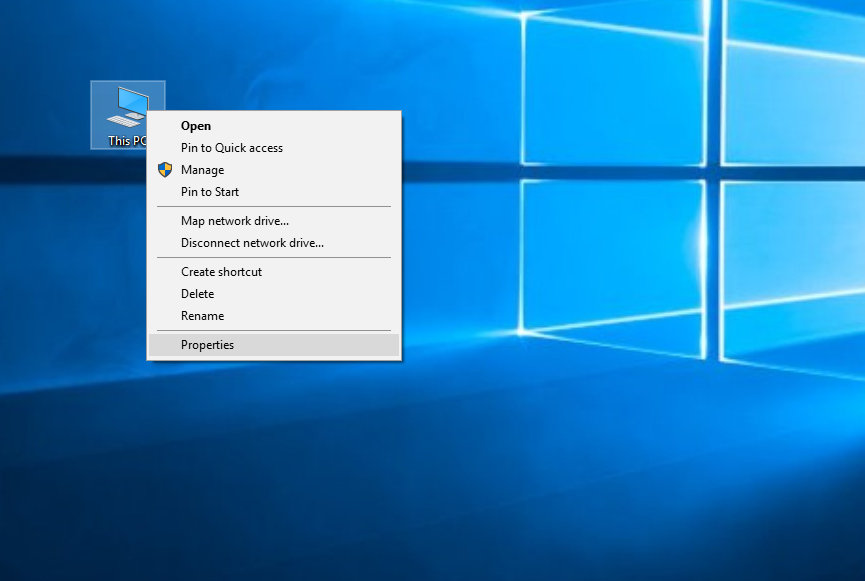Open Map network drive... option
Image resolution: width=865 pixels, height=581 pixels.
coord(274,221)
